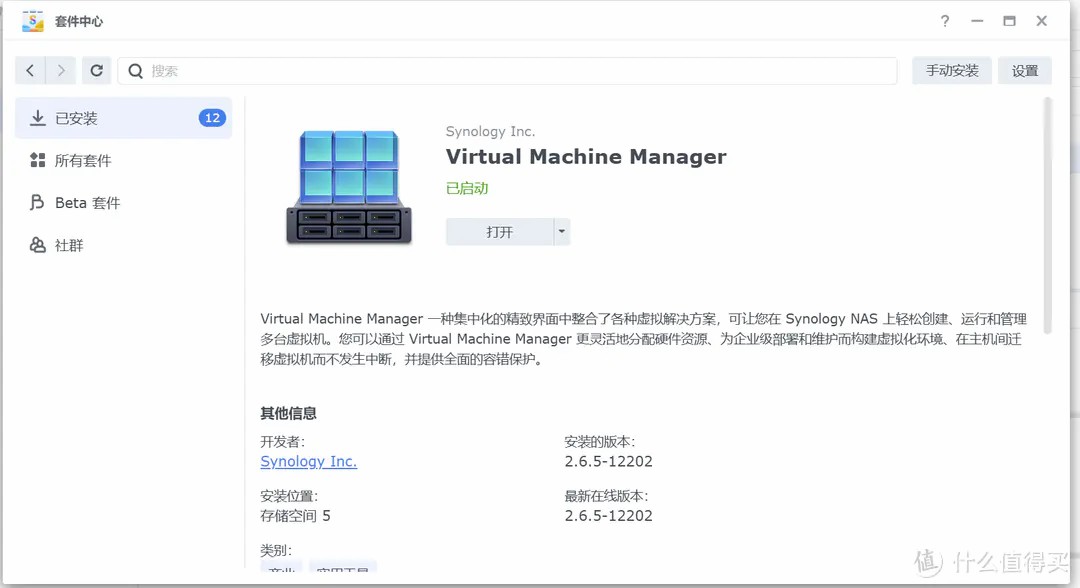Click the 手动安装 button

point(951,71)
